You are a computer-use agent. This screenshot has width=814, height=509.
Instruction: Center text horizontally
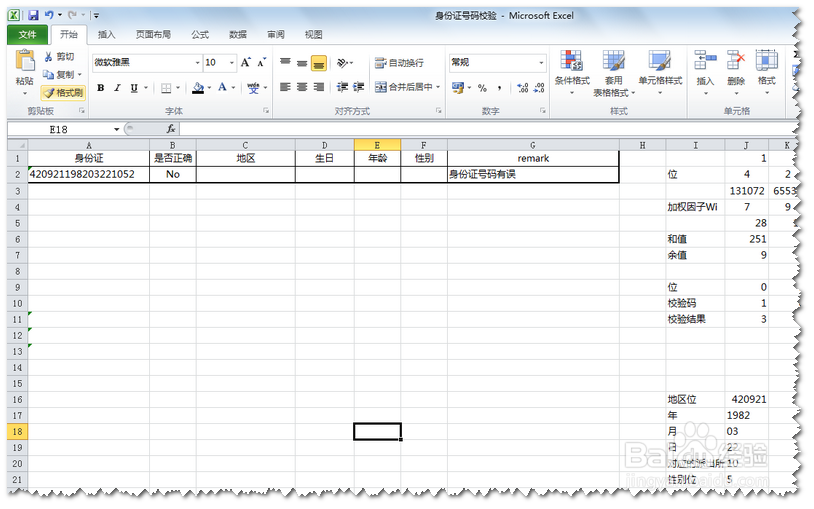point(302,87)
